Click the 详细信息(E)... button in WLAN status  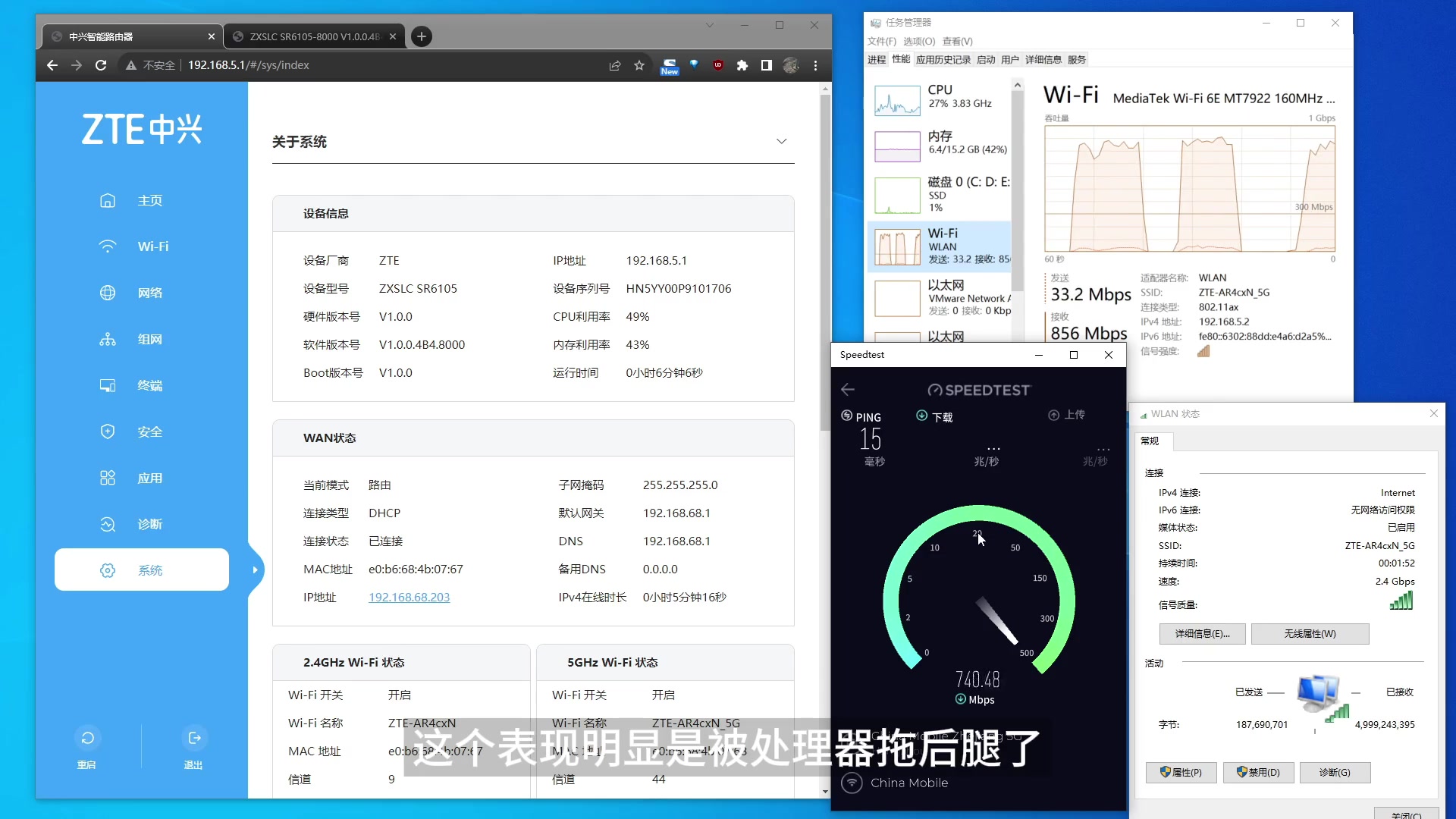[x=1203, y=634]
